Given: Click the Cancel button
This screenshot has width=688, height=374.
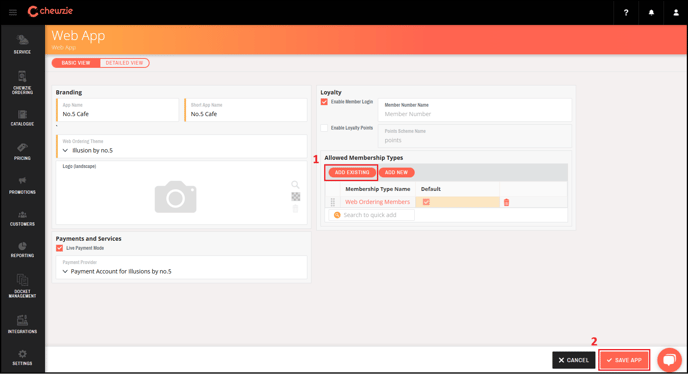Looking at the screenshot, I should pos(573,360).
